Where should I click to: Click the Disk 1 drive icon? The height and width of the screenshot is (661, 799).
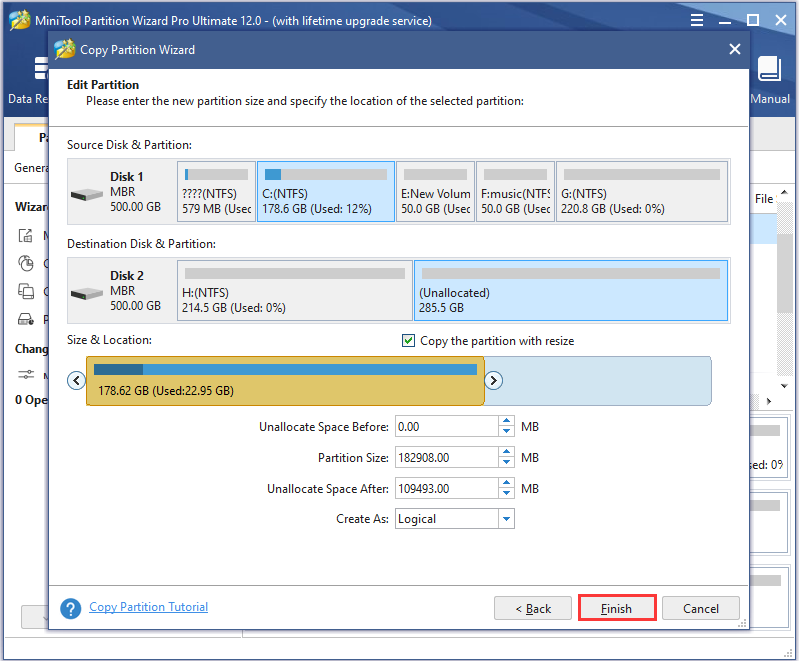pyautogui.click(x=87, y=195)
